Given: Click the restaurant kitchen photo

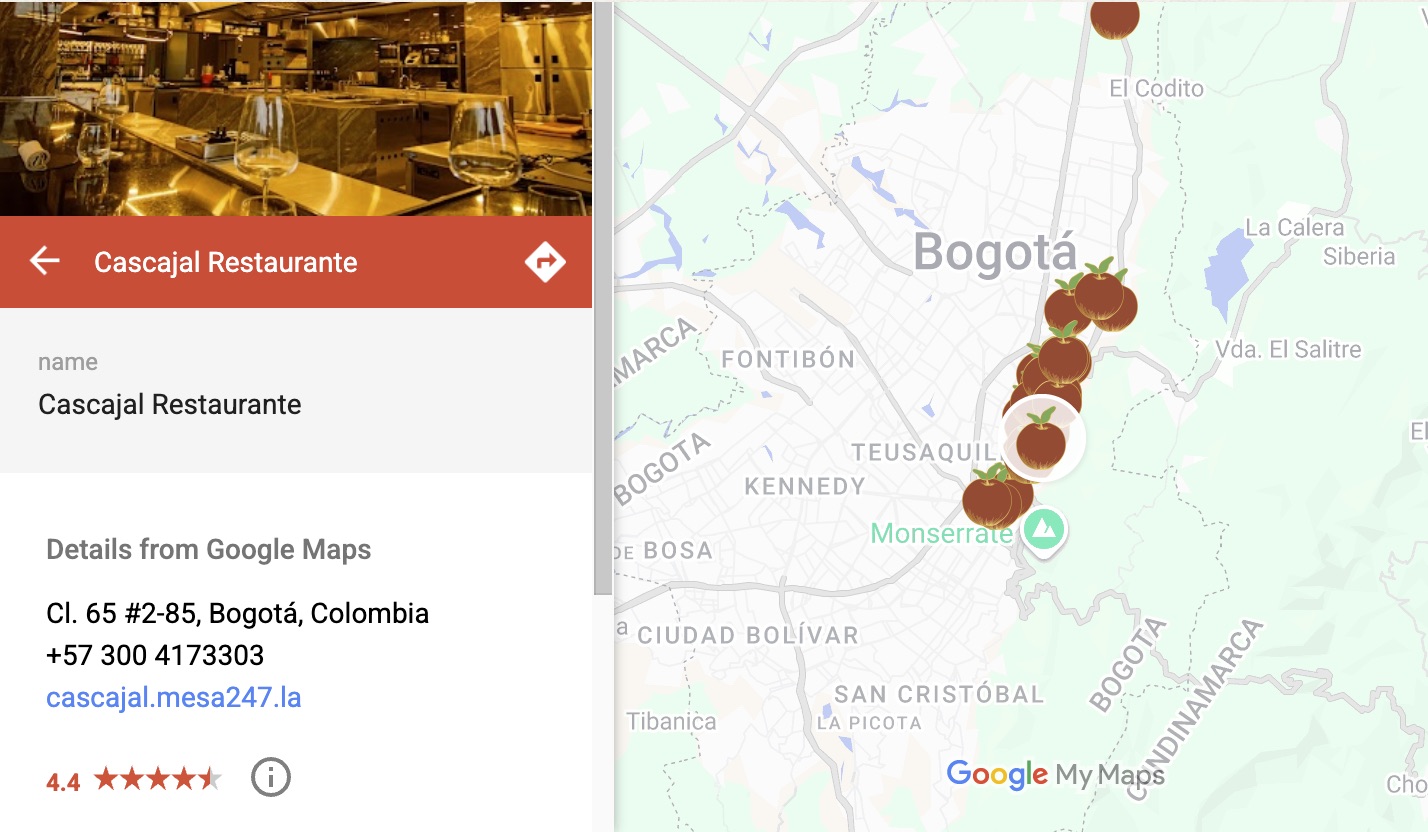Looking at the screenshot, I should (x=296, y=108).
